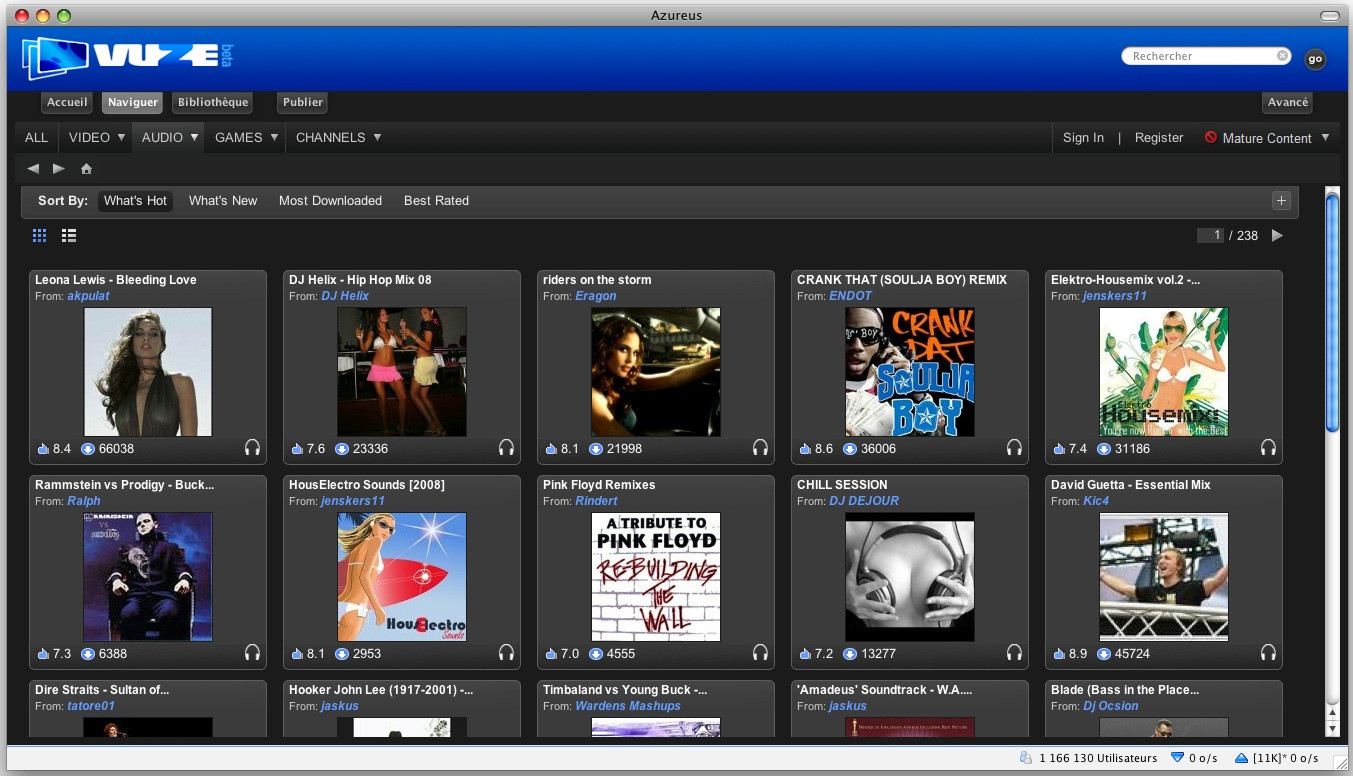Thumbs-up rating icon for Leona Lewis
1353x776 pixels.
tap(43, 449)
